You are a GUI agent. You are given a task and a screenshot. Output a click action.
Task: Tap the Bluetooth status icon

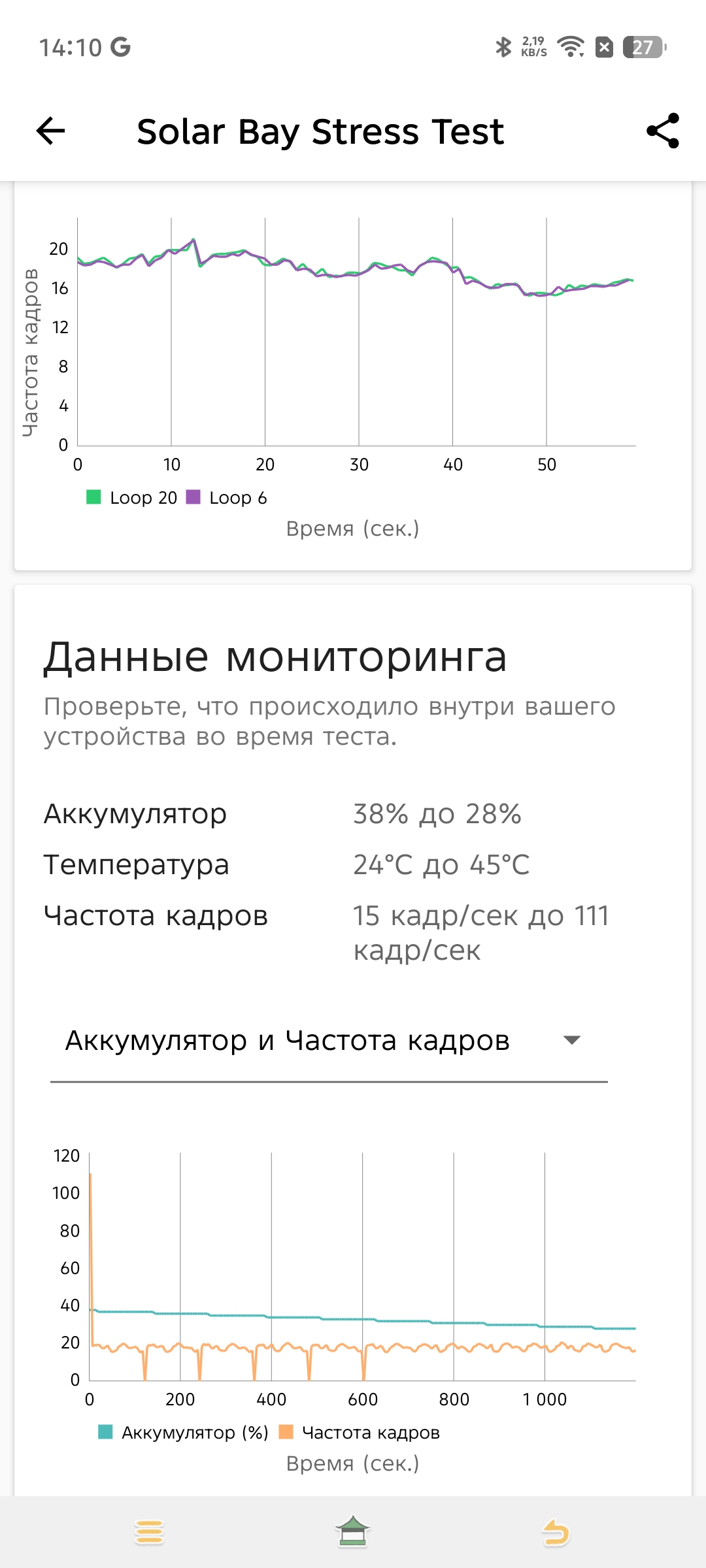tap(503, 47)
